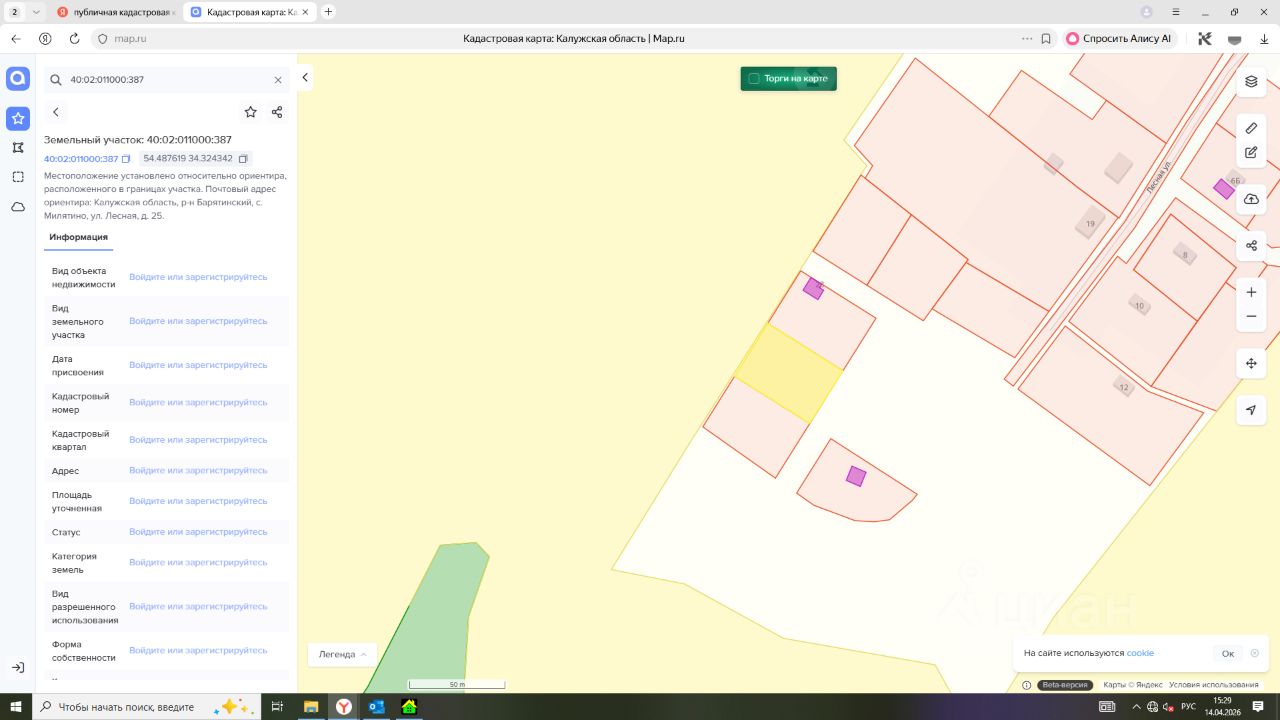This screenshot has width=1280, height=720.
Task: Click the house number 19 building marker
Action: click(1090, 223)
